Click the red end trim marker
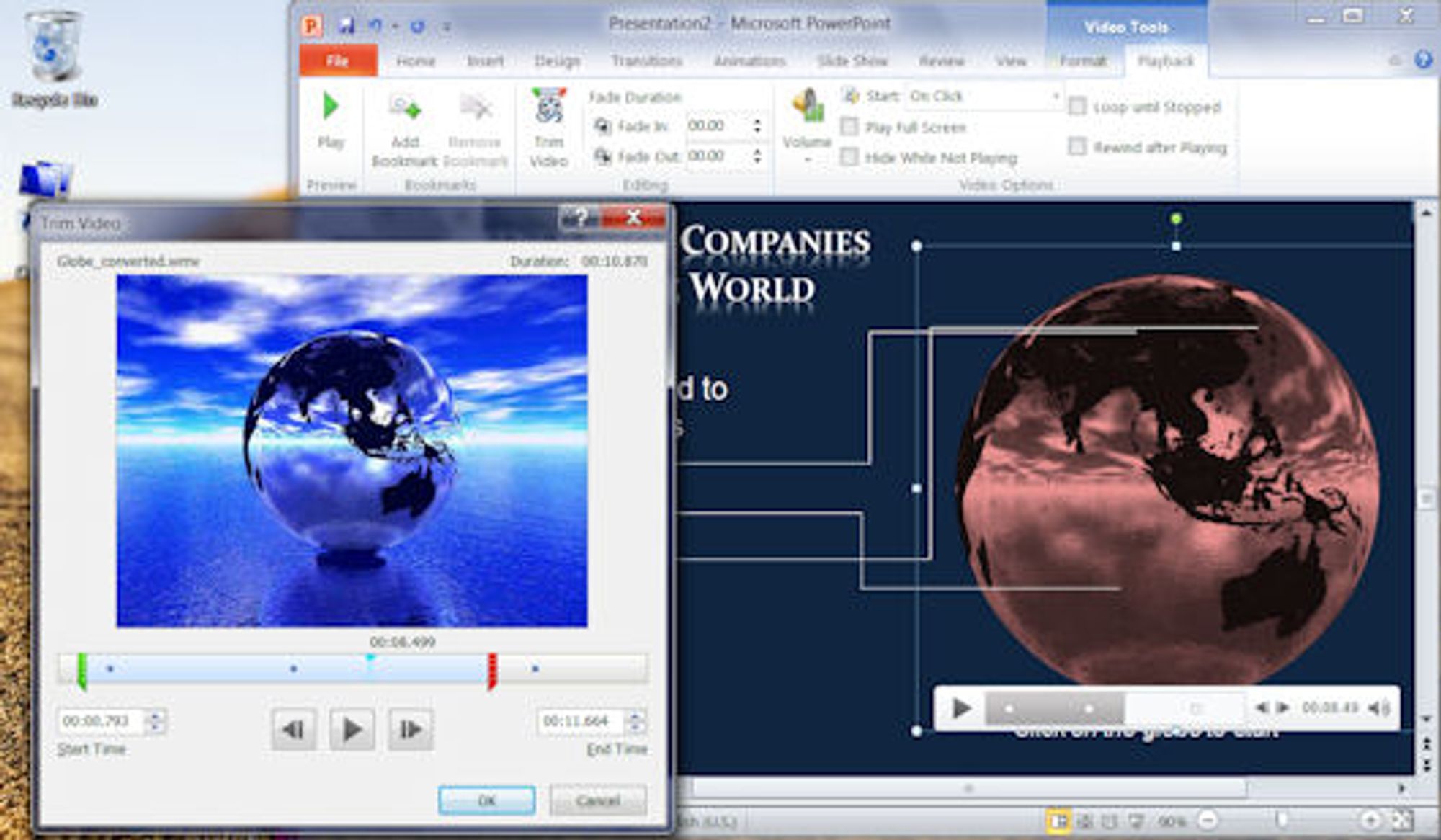 pyautogui.click(x=492, y=671)
